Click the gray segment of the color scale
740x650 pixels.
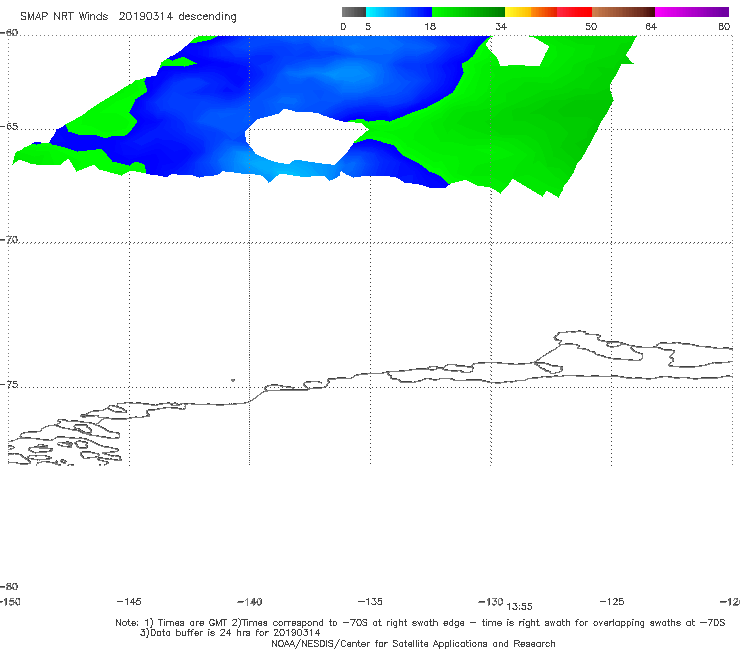(x=353, y=12)
